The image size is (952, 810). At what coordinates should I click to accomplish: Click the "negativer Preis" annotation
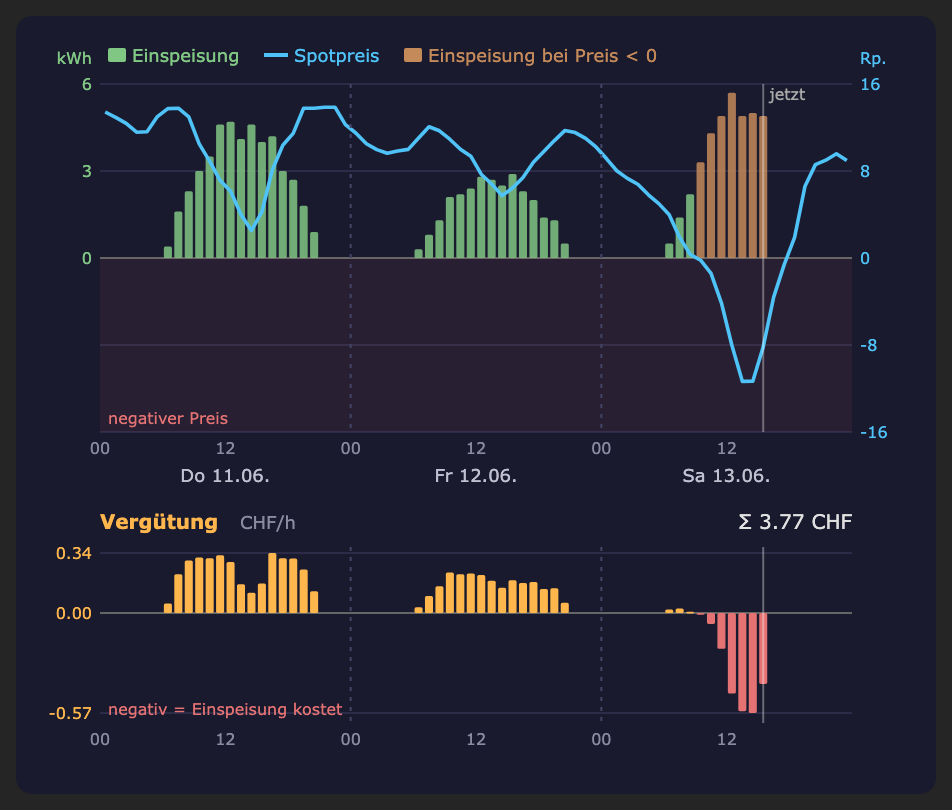(168, 418)
